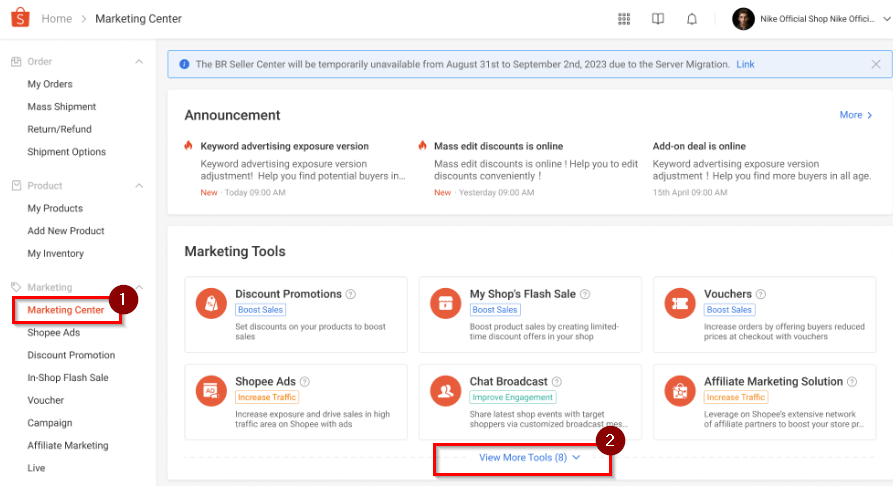The height and width of the screenshot is (486, 893).
Task: Open Shopee Ads sidebar item
Action: [54, 333]
